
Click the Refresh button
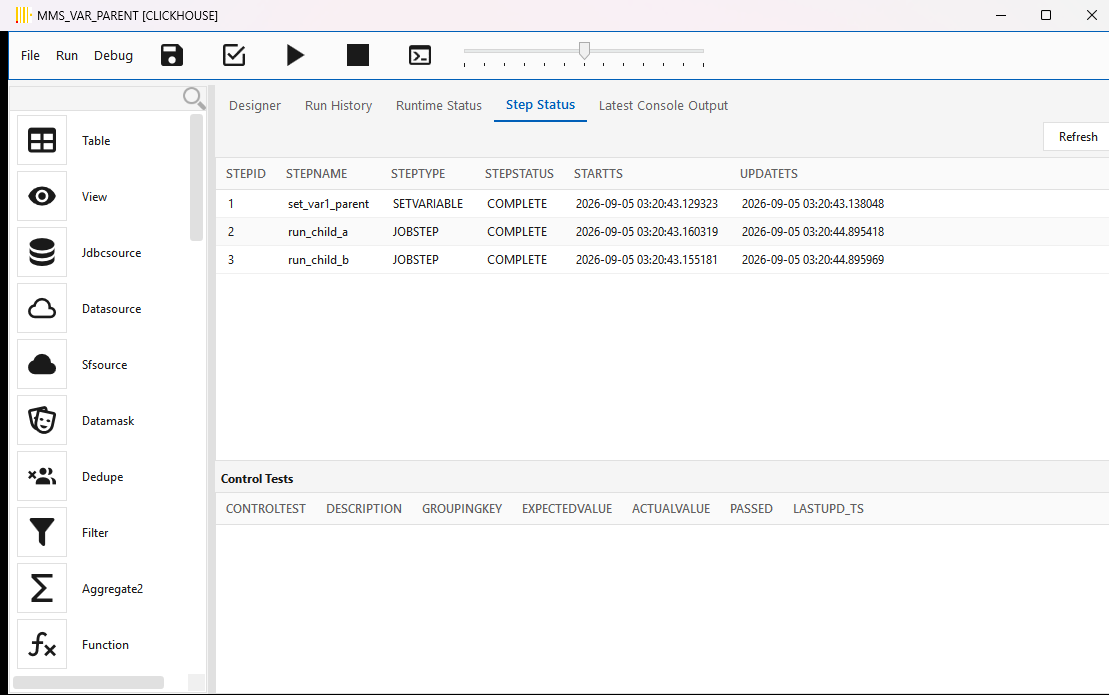[1077, 136]
